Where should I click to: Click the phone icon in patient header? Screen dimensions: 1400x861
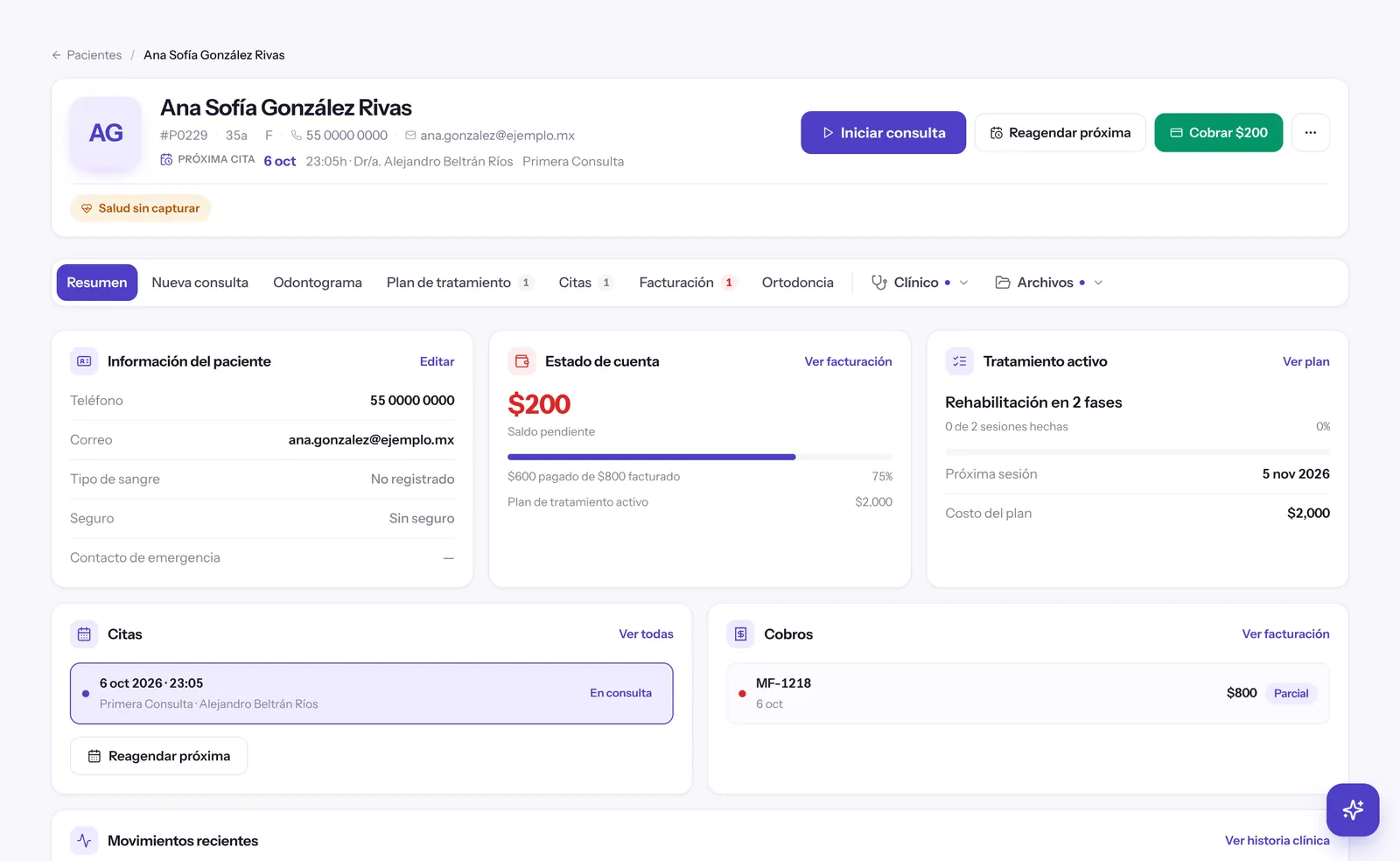pyautogui.click(x=297, y=136)
